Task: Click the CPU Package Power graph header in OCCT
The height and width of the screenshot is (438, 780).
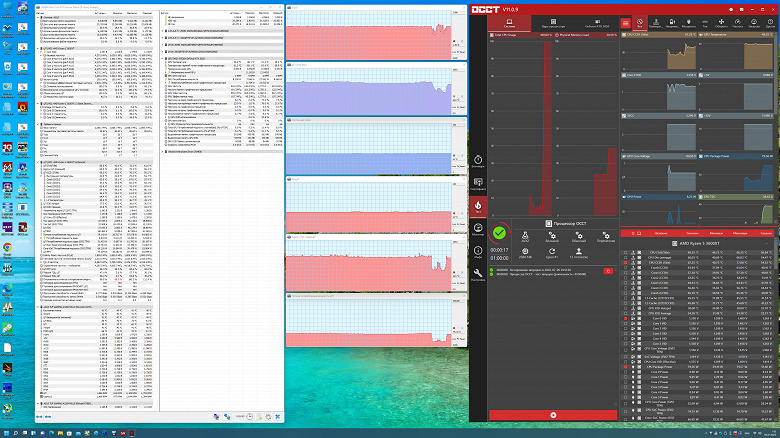Action: point(735,156)
